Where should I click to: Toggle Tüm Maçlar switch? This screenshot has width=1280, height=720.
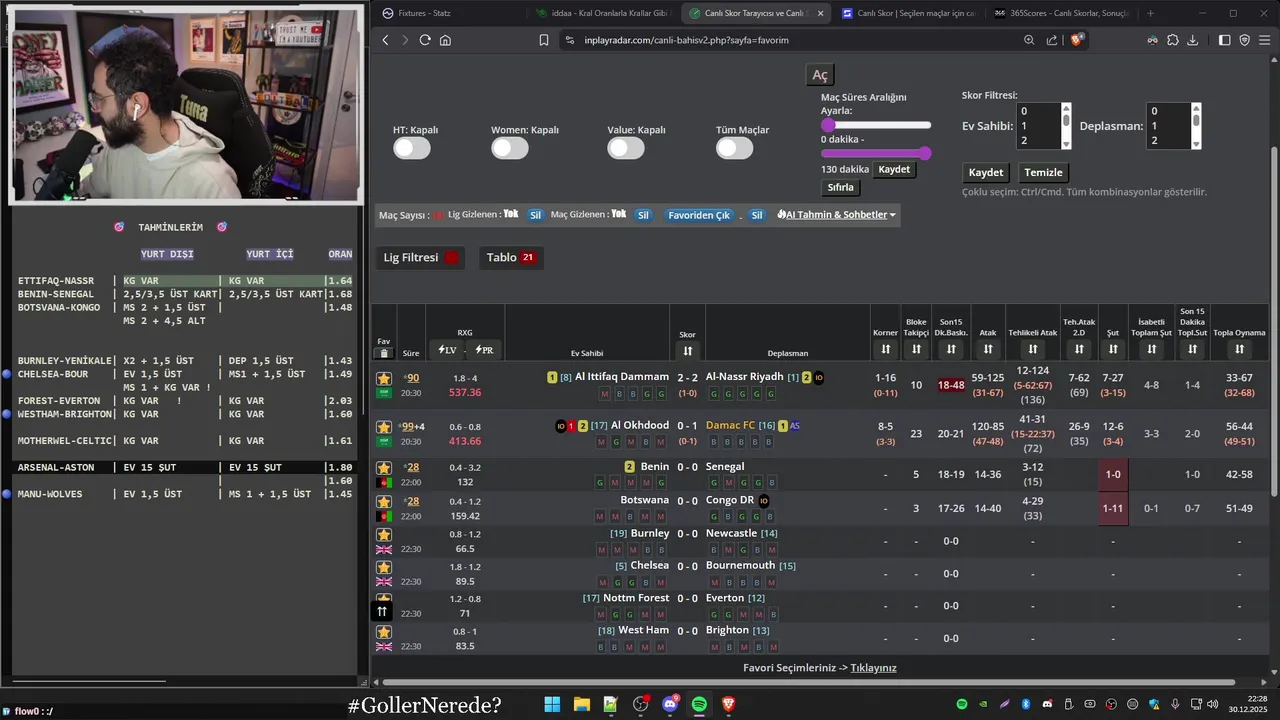click(x=735, y=148)
